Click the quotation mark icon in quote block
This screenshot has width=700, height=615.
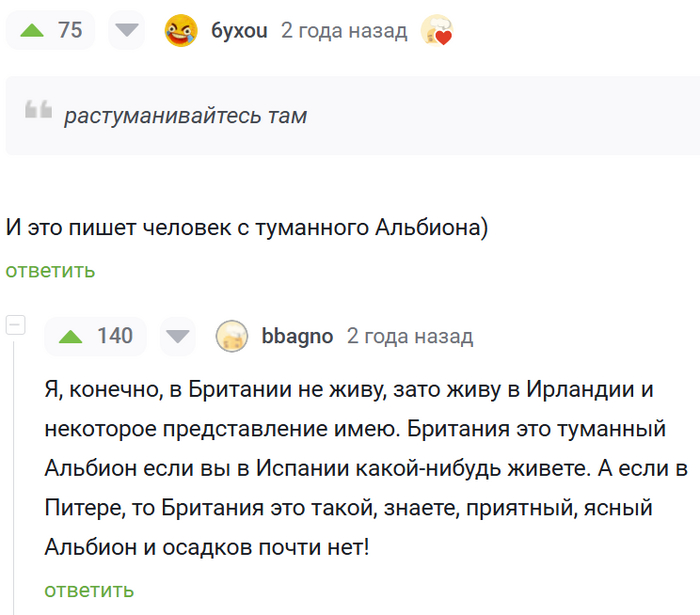click(x=38, y=112)
